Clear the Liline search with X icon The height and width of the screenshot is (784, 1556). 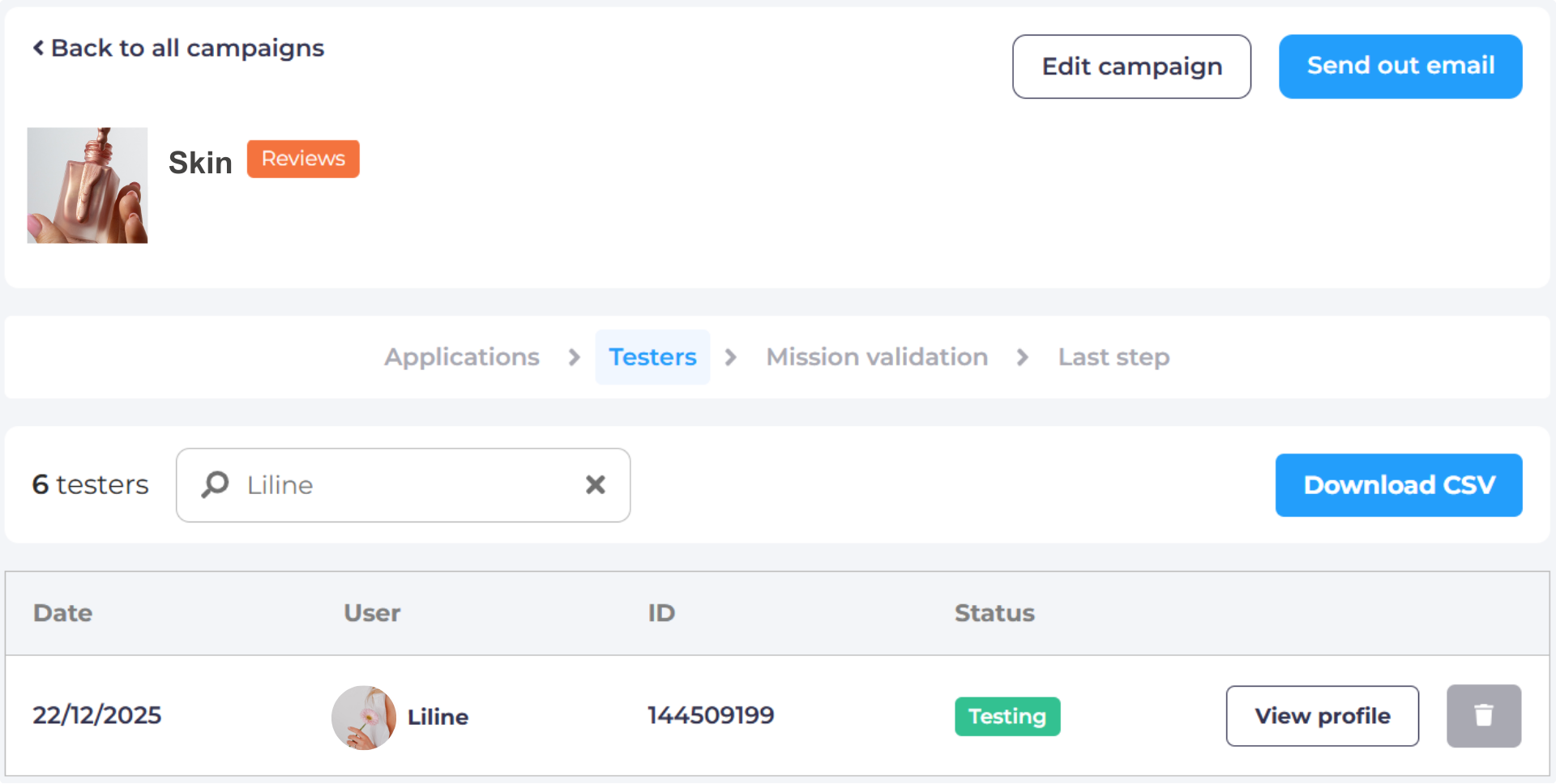[595, 484]
